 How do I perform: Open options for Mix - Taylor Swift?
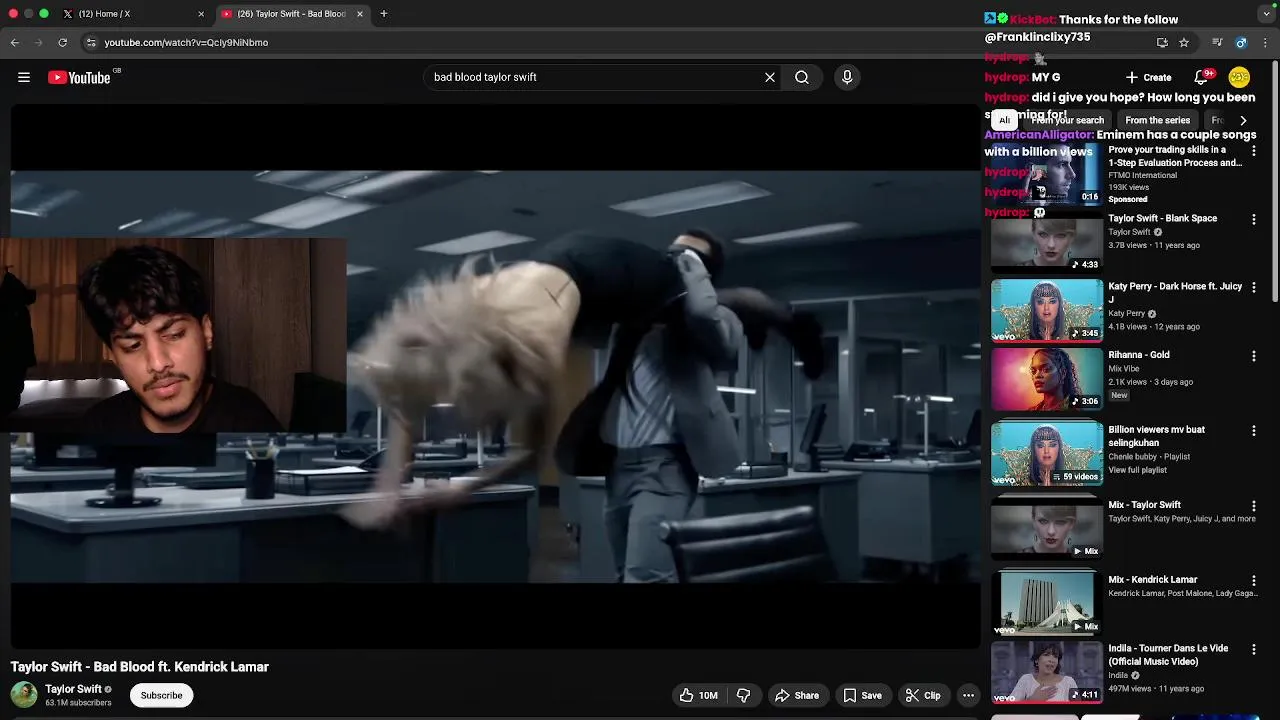coord(1253,506)
